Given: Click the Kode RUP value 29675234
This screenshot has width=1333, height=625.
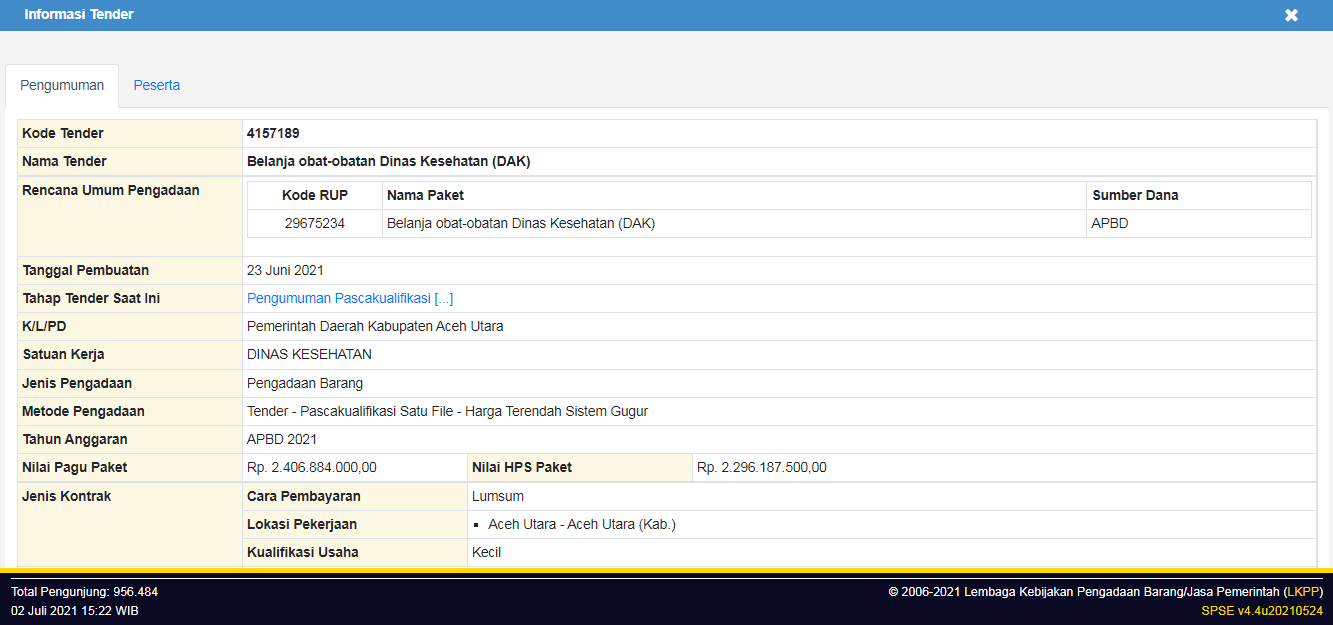Looking at the screenshot, I should click(315, 223).
